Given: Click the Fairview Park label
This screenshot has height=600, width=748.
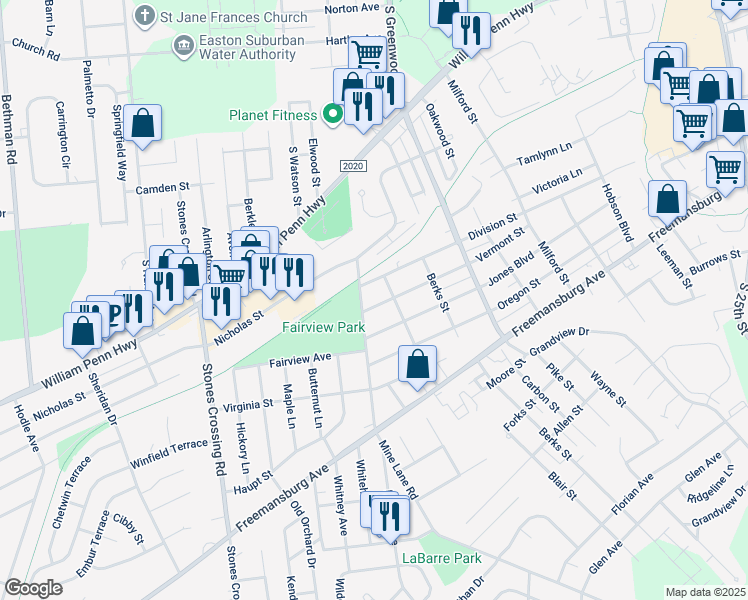Looking at the screenshot, I should pos(323,327).
